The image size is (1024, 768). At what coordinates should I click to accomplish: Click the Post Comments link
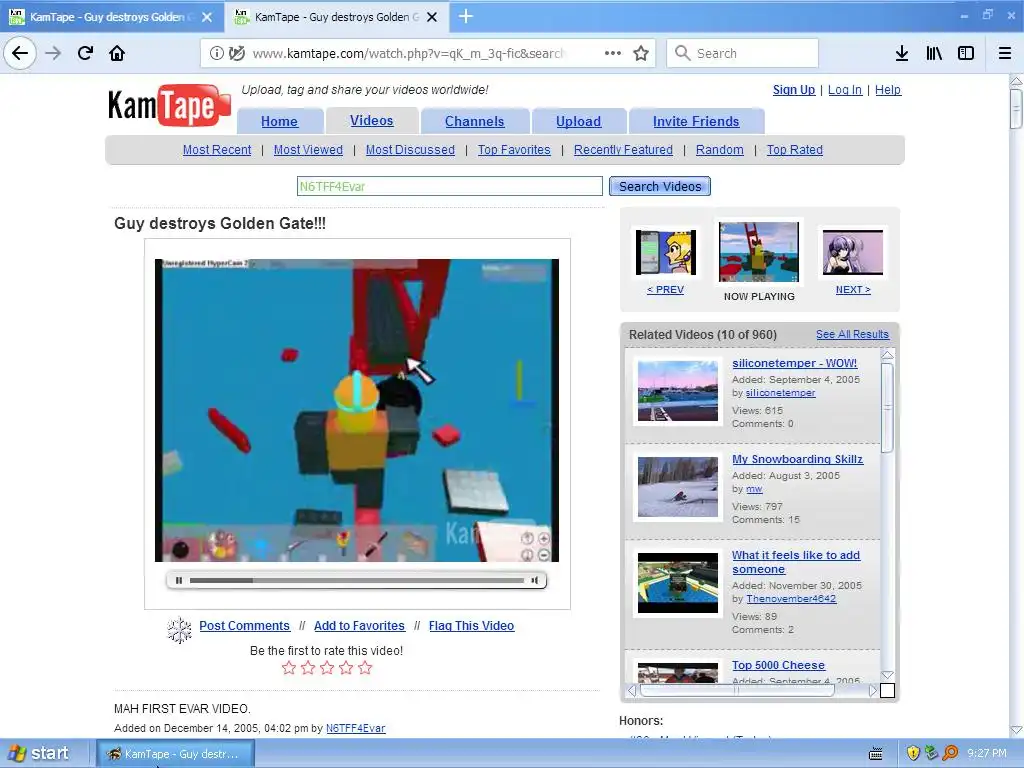tap(244, 626)
